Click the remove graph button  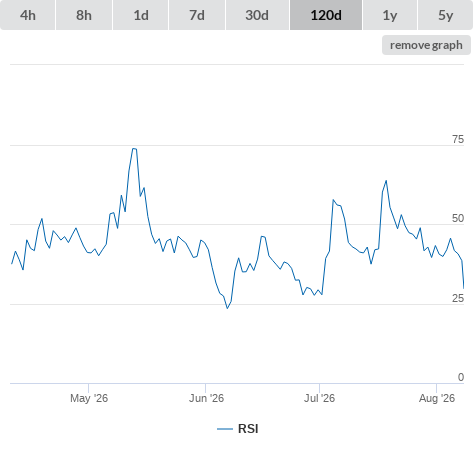click(426, 45)
